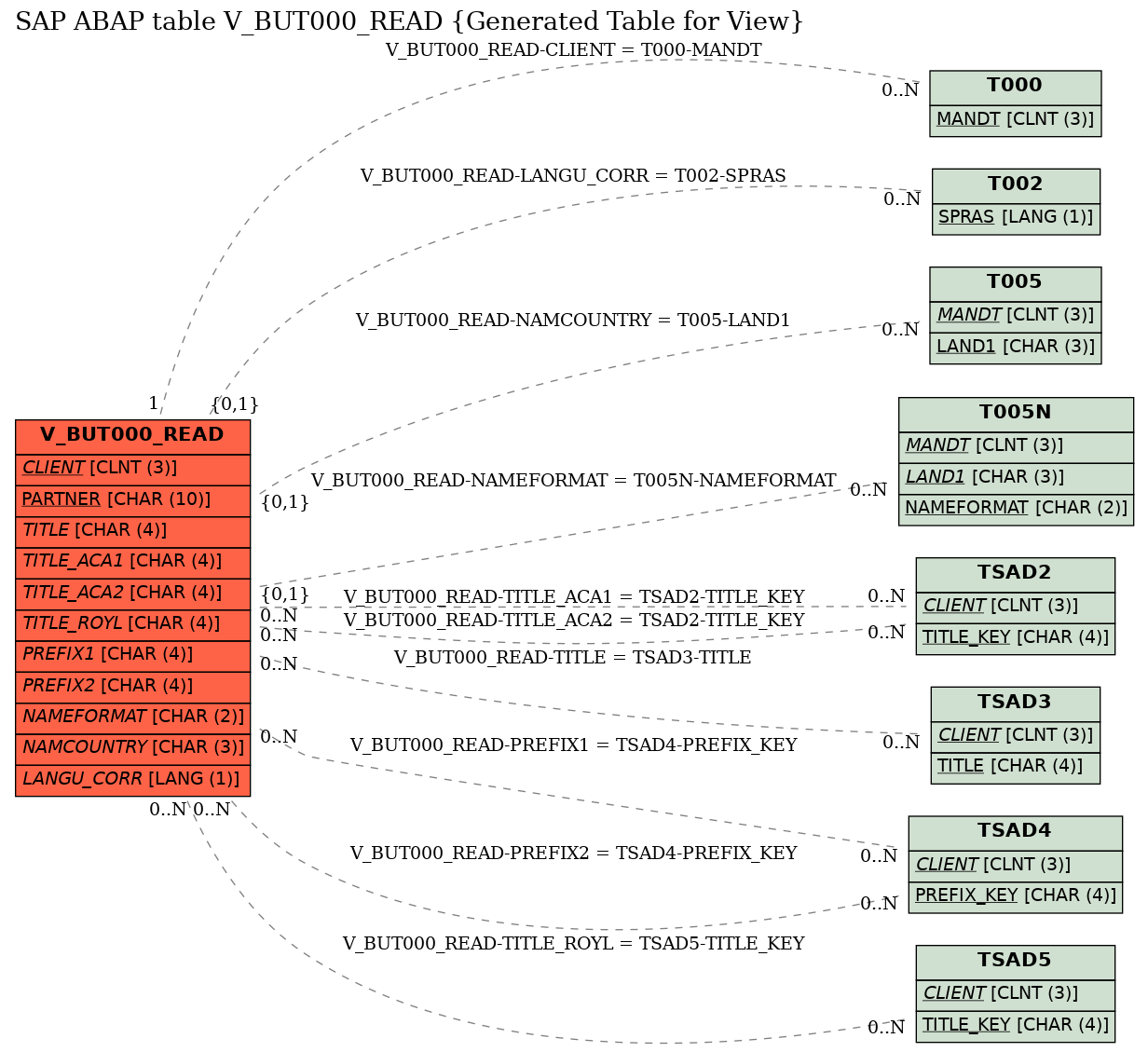This screenshot has height=1052, width=1148.
Task: Open the TSAD3 table header
Action: (x=1016, y=704)
